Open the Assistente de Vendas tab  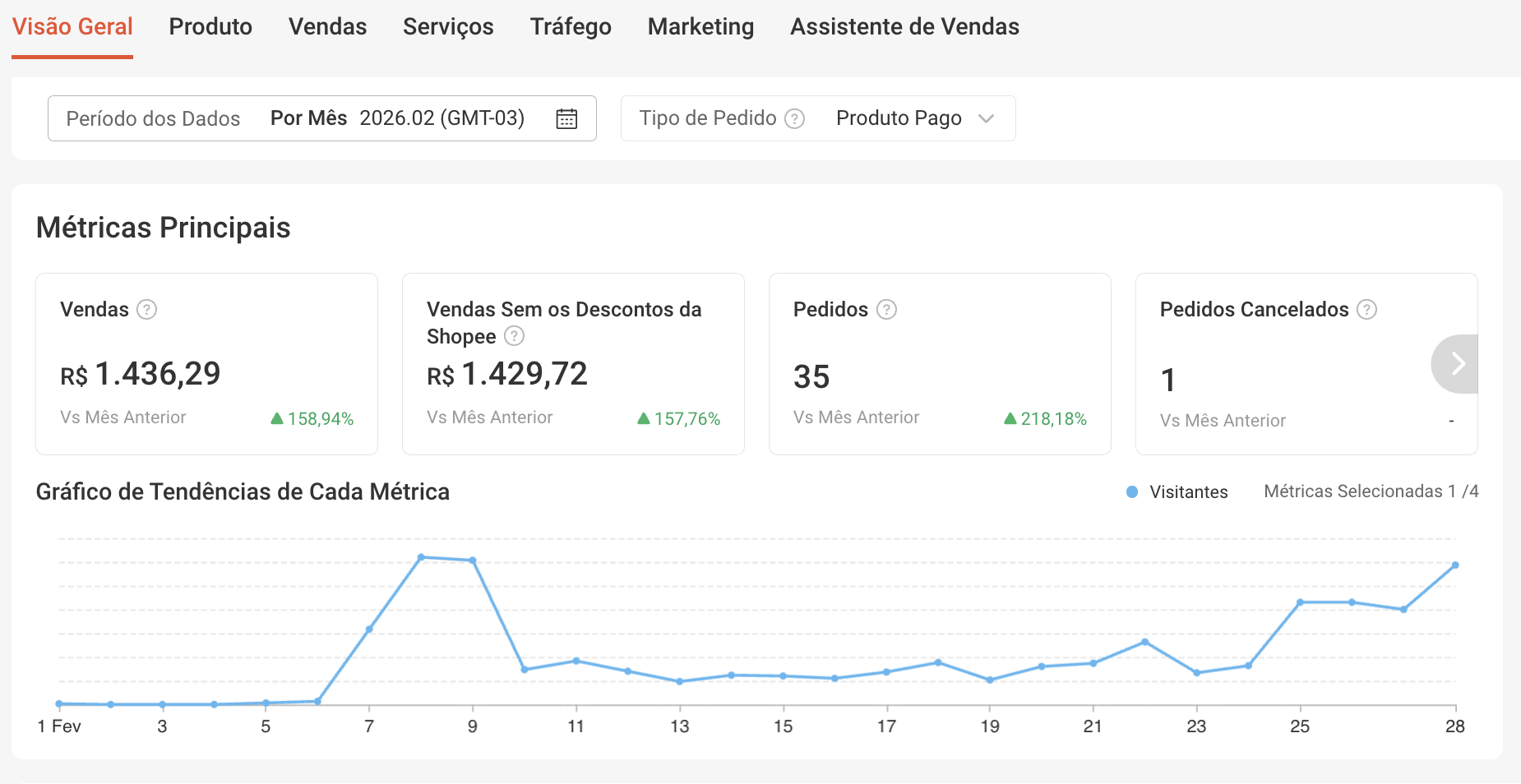click(904, 27)
